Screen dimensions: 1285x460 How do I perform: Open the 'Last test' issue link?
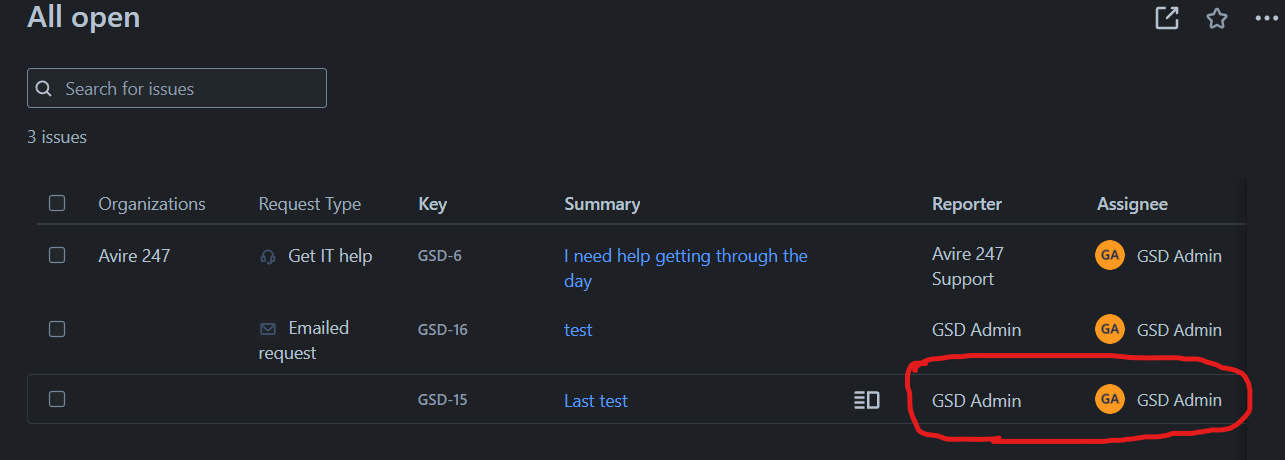tap(596, 401)
